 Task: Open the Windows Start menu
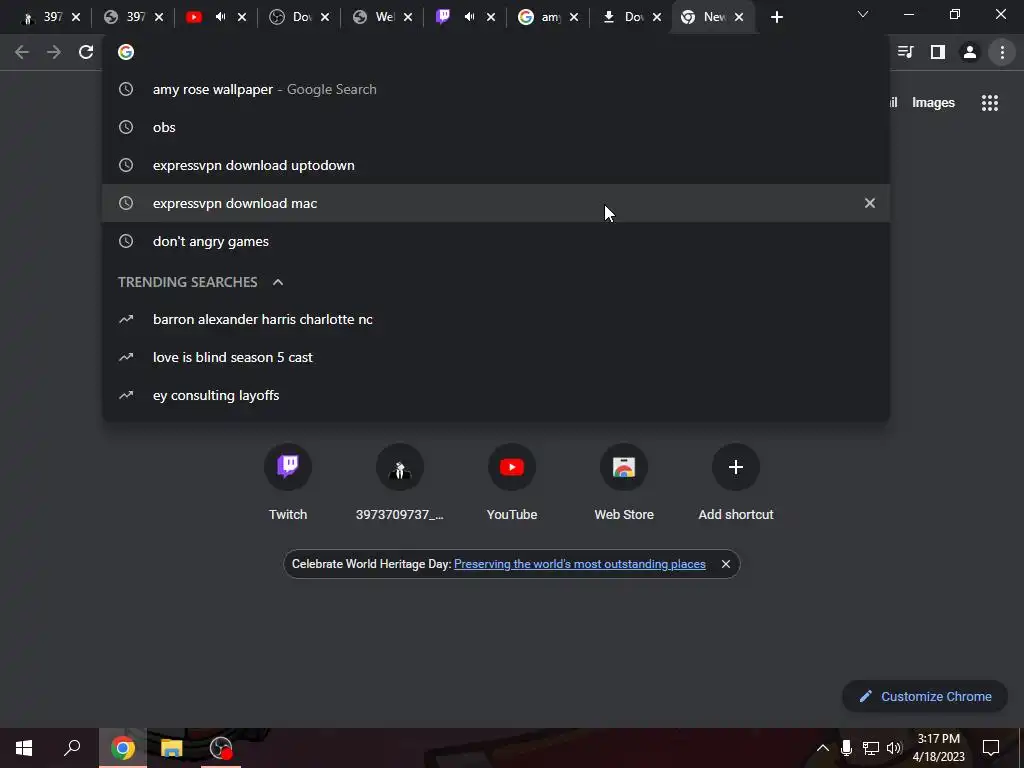coord(24,748)
